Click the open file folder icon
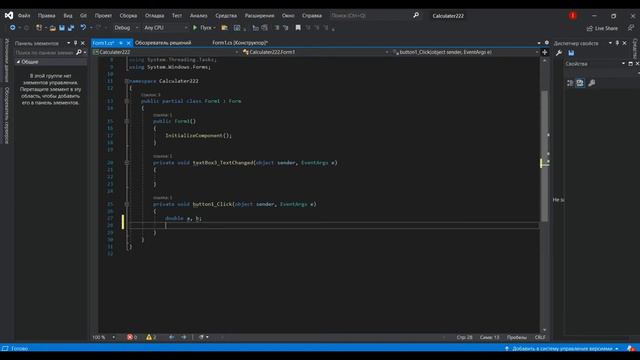640x360 pixels. [53, 28]
